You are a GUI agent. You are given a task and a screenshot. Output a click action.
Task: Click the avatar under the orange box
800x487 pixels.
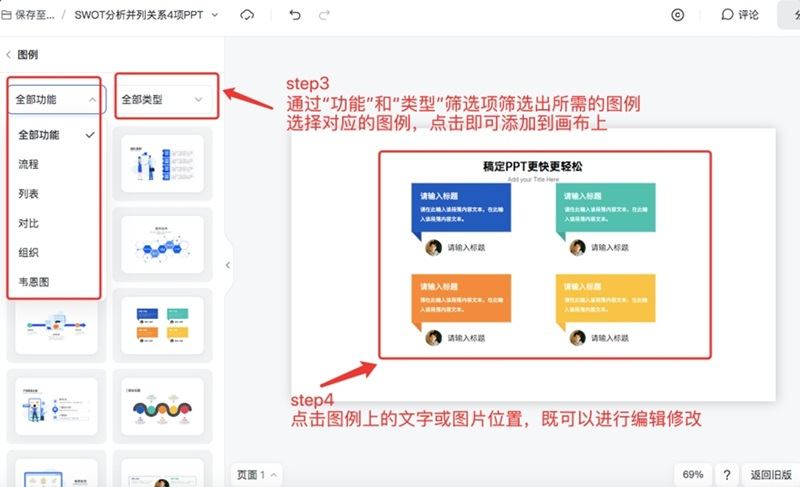(x=433, y=338)
